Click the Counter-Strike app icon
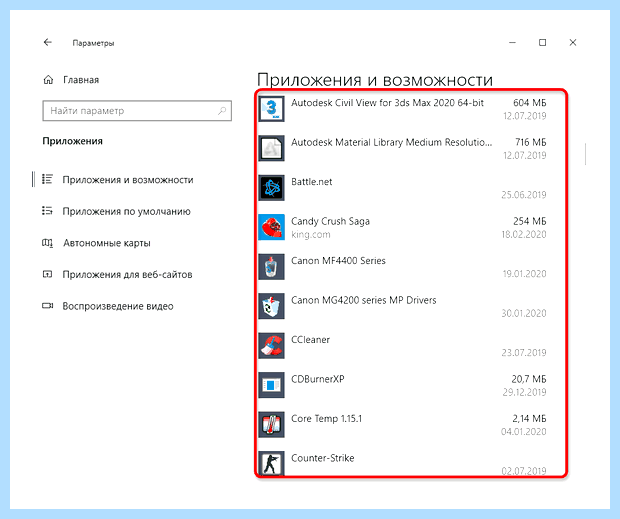620x519 pixels. pyautogui.click(x=271, y=463)
